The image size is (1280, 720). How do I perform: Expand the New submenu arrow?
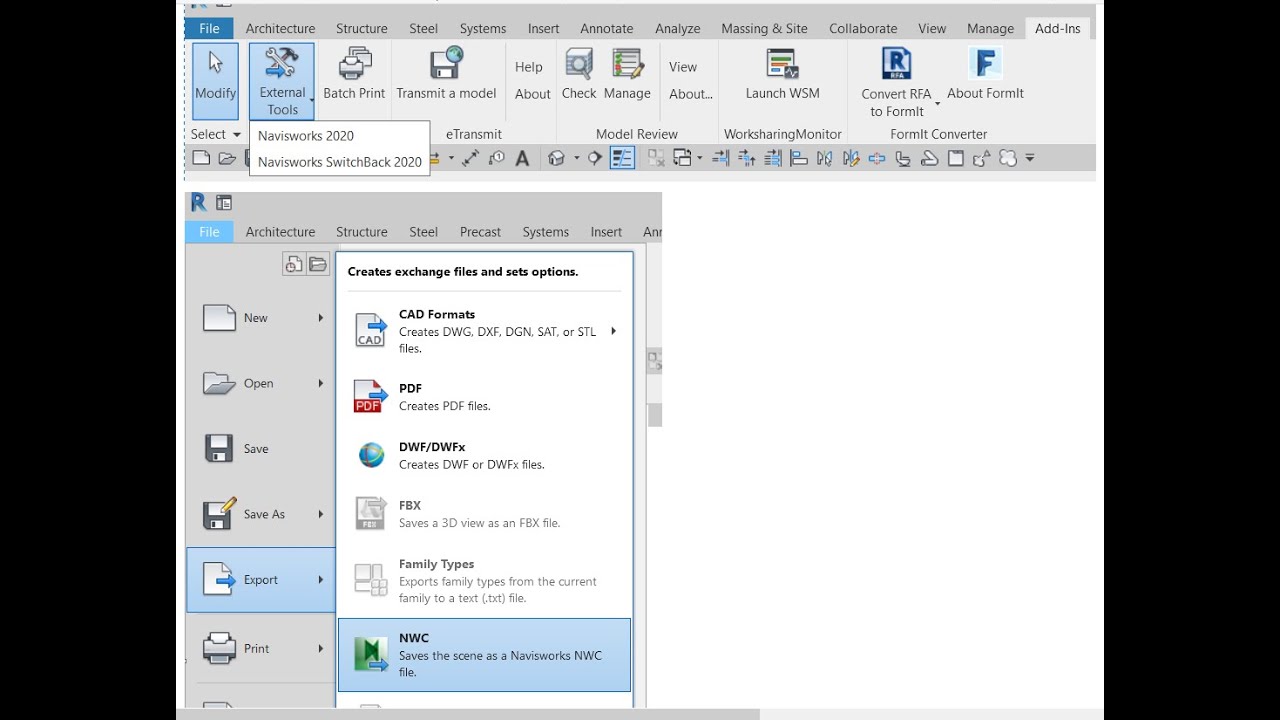click(321, 318)
